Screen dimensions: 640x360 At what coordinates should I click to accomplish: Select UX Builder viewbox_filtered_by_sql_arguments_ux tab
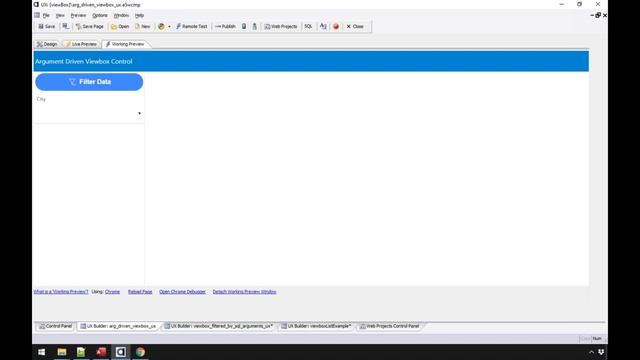(219, 326)
